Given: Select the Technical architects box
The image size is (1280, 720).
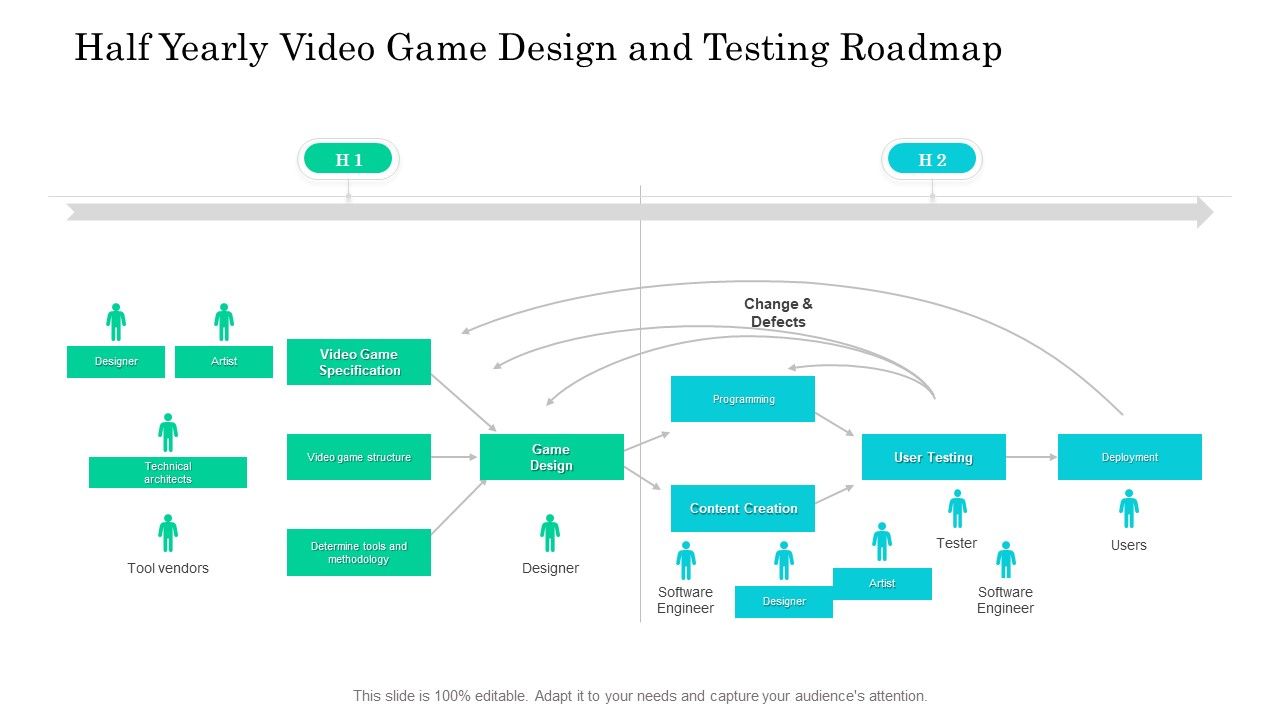Looking at the screenshot, I should (168, 472).
